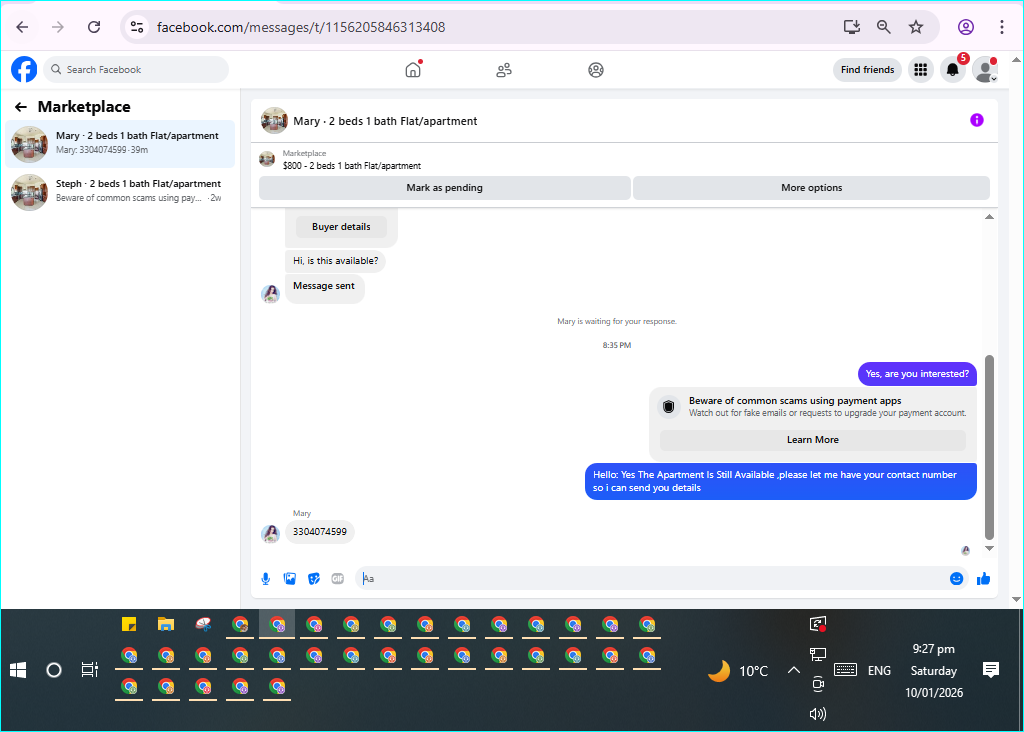Click the $800 listing thumbnail

pos(267,159)
